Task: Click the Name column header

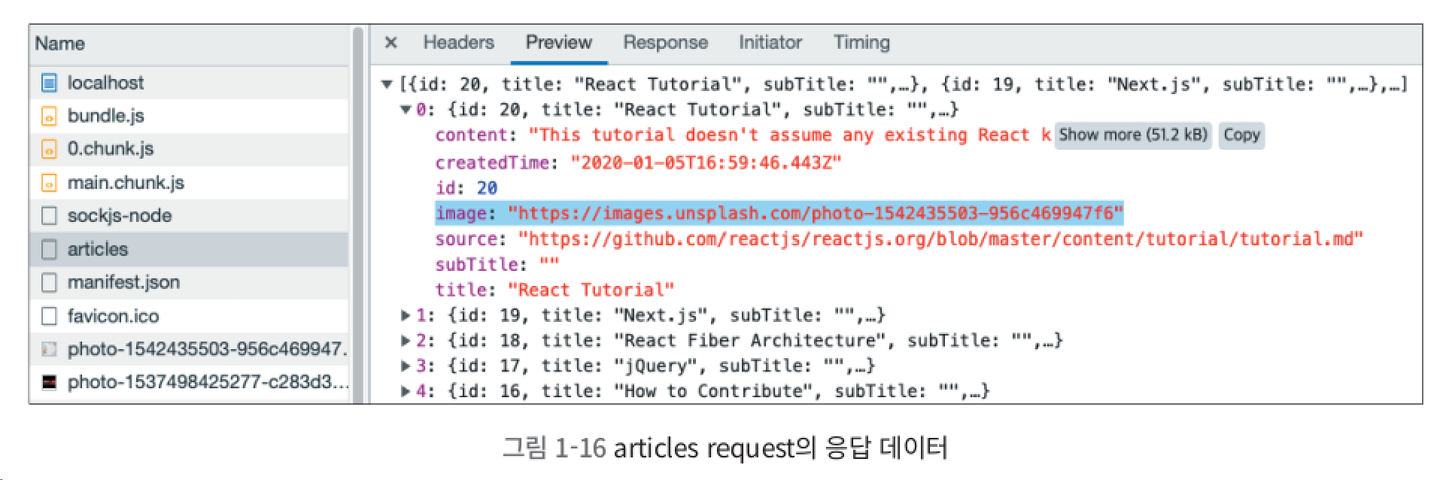Action: [189, 44]
